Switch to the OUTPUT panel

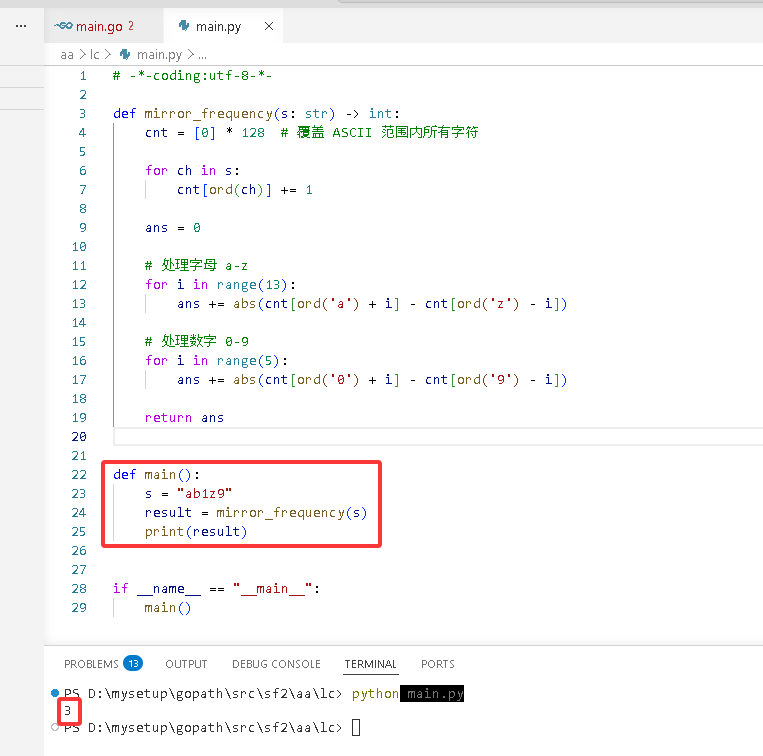(x=186, y=664)
